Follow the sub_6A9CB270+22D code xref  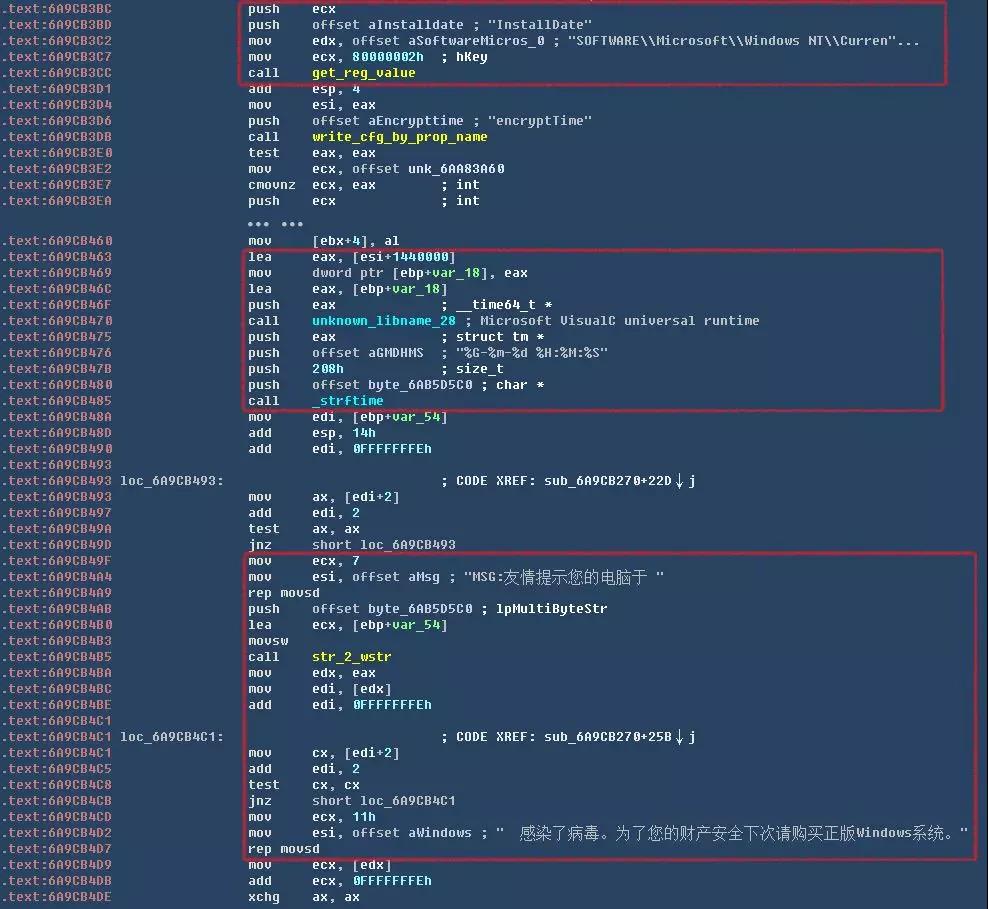(607, 481)
